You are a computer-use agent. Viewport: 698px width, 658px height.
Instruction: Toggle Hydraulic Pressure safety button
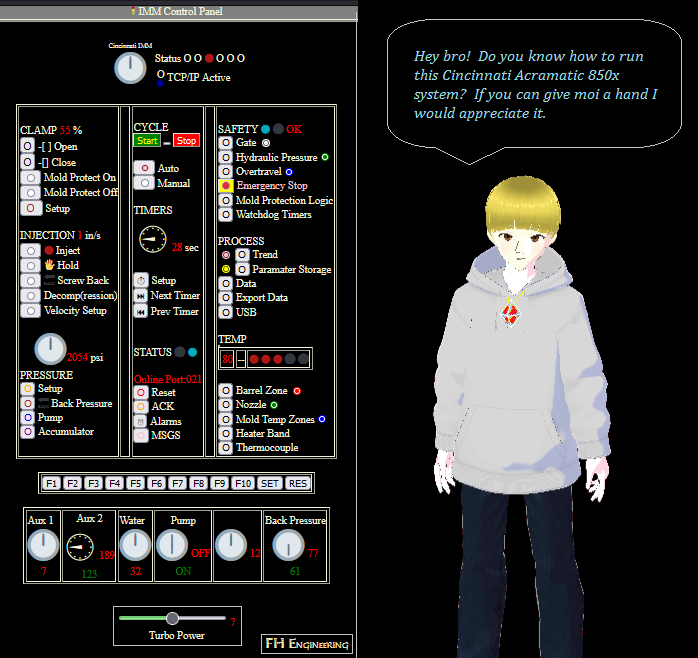click(226, 157)
